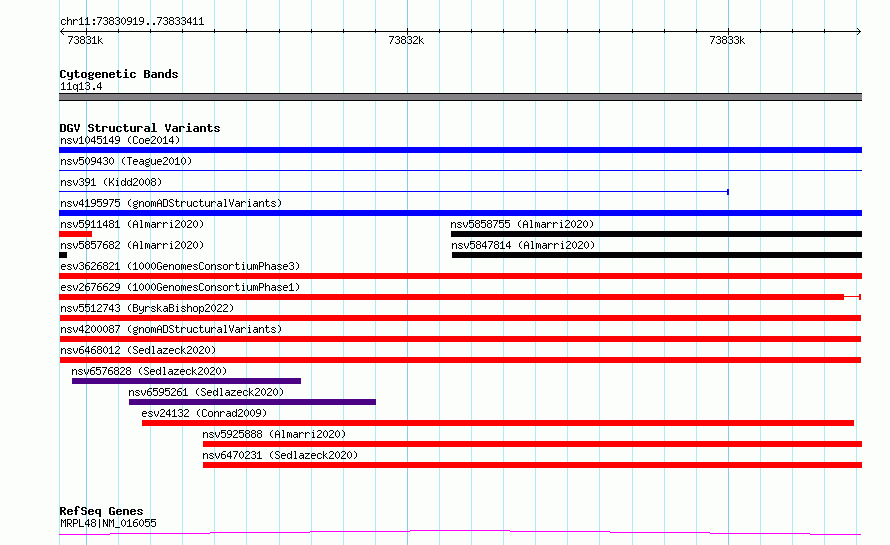Click the red esv2676629 variant bar
Viewport: 890px width, 545px height.
pos(460,297)
